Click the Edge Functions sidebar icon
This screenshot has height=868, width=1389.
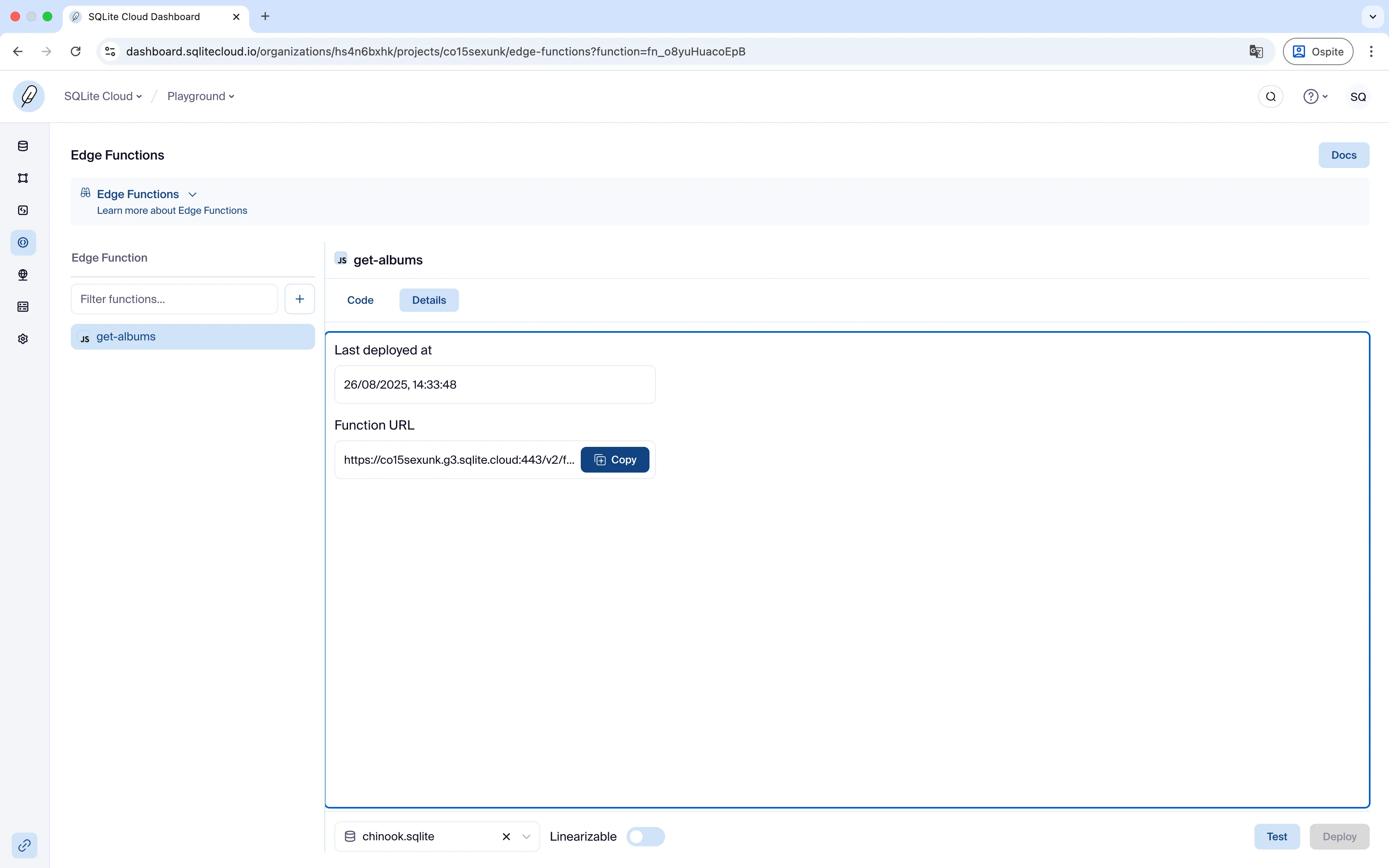coord(23,242)
